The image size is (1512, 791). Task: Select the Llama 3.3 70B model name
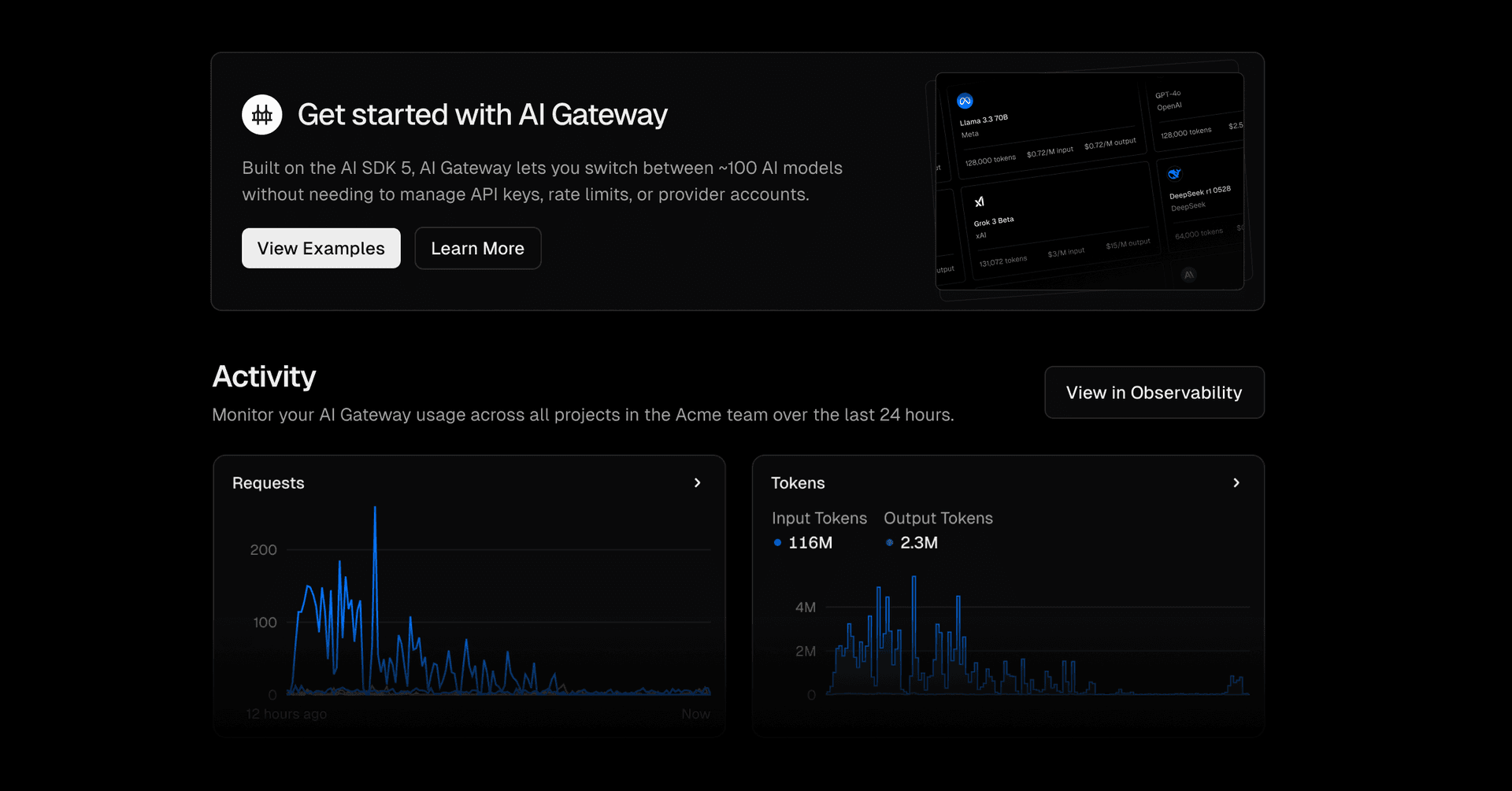point(984,120)
